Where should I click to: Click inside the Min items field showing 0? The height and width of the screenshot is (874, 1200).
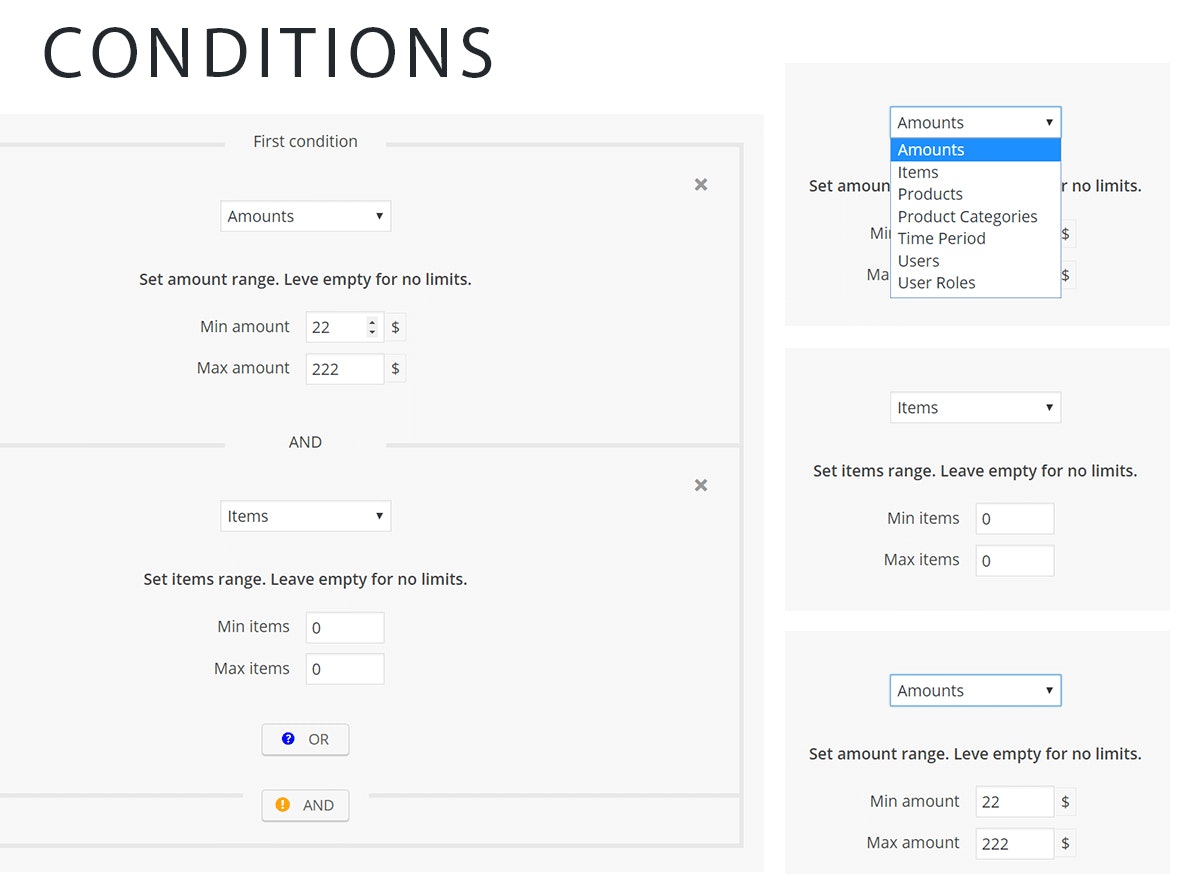(344, 627)
